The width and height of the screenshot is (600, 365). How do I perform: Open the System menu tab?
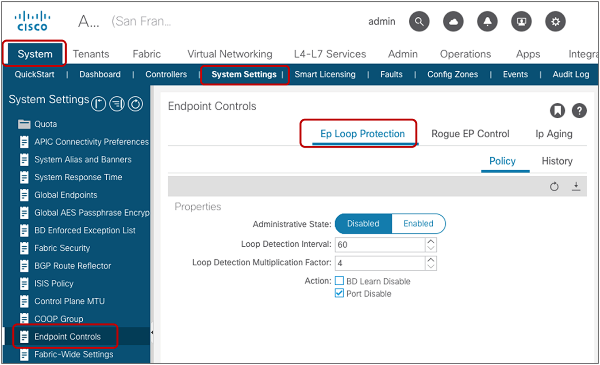click(x=34, y=54)
